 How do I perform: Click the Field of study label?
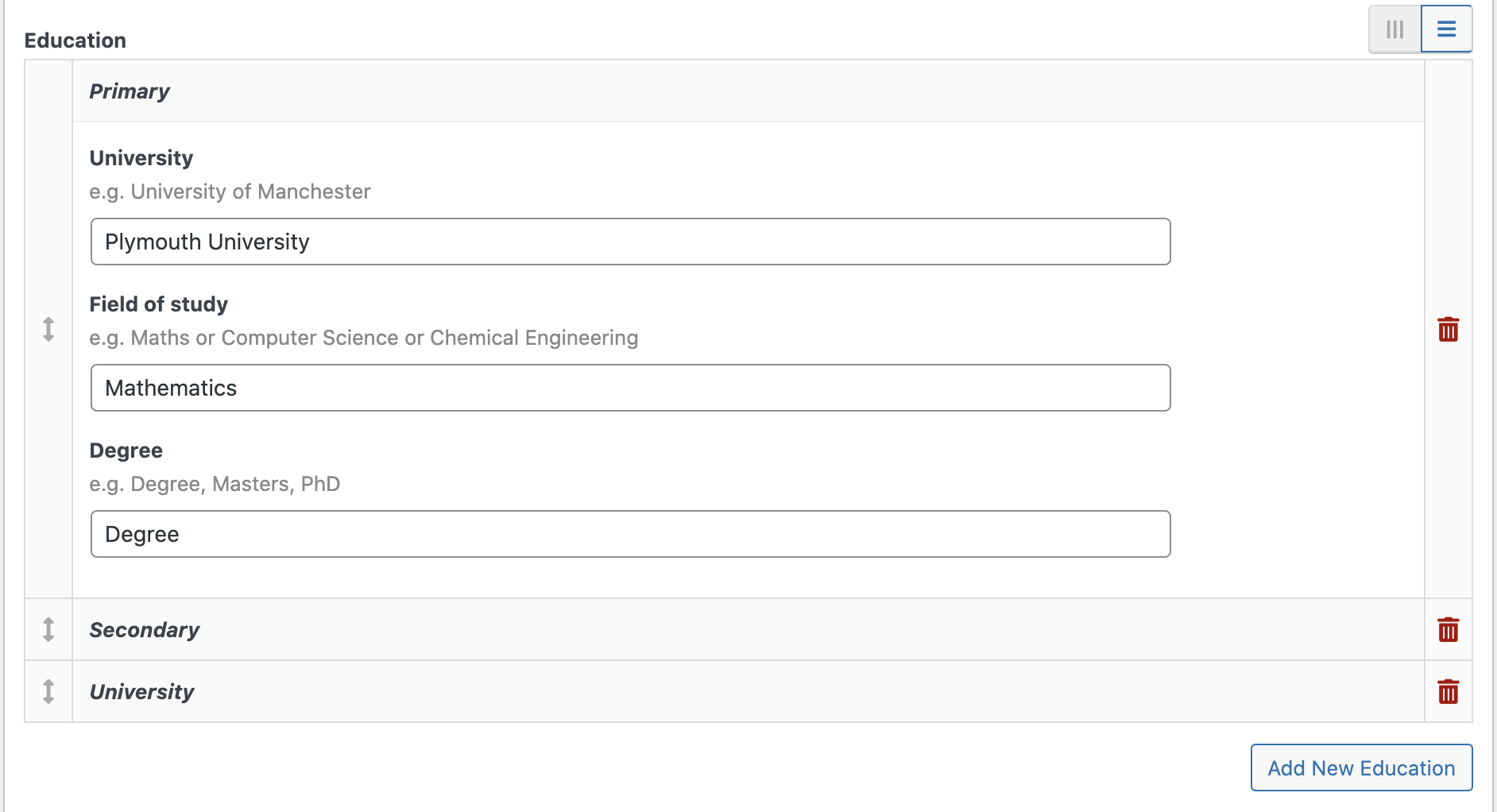click(x=159, y=304)
